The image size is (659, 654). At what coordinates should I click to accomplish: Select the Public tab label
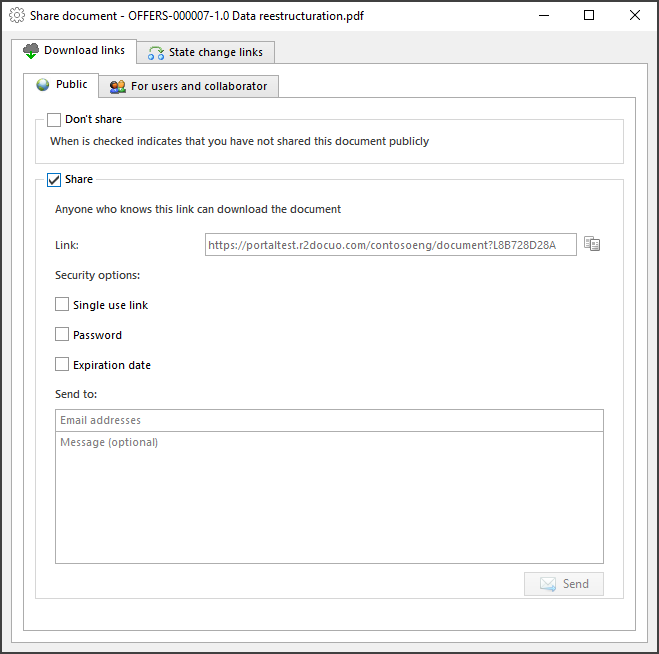[71, 84]
